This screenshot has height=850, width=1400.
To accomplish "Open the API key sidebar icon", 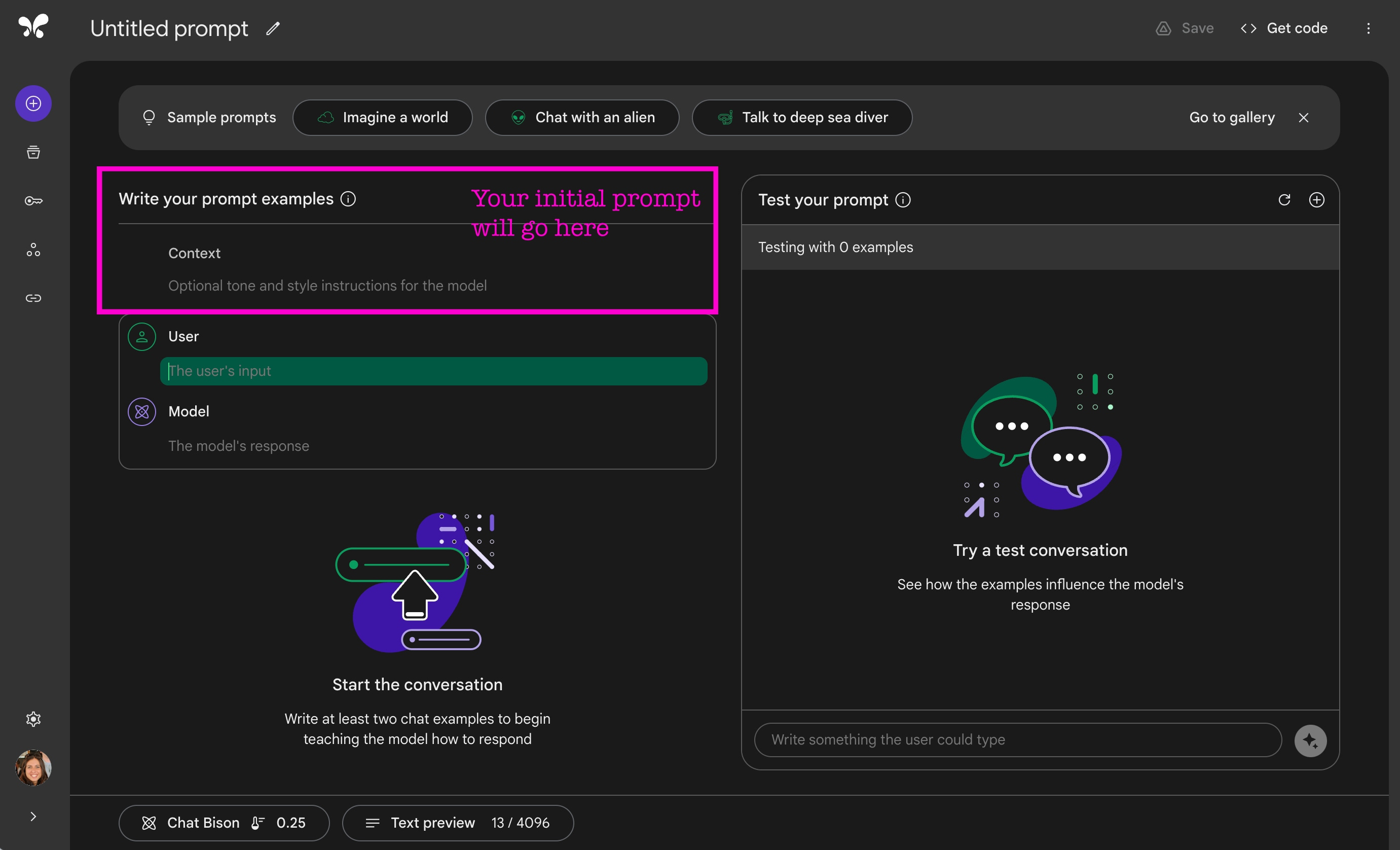I will point(33,201).
